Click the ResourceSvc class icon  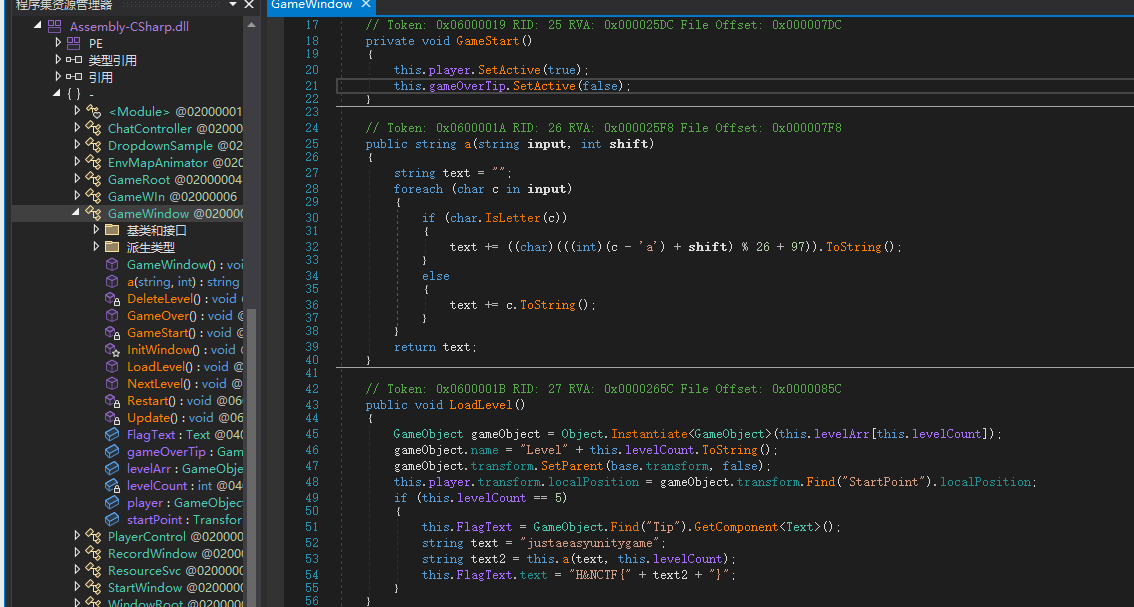(x=93, y=570)
